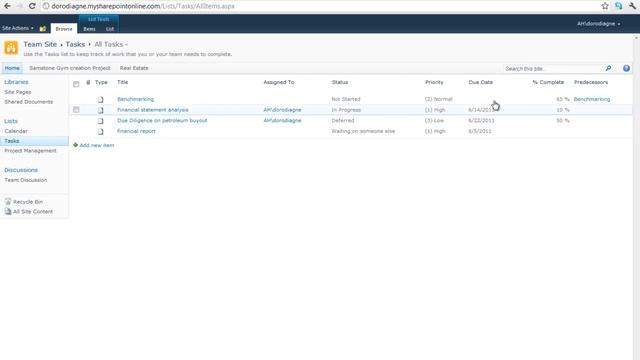Click the Team Site logo icon
This screenshot has height=360, width=640.
click(x=11, y=48)
